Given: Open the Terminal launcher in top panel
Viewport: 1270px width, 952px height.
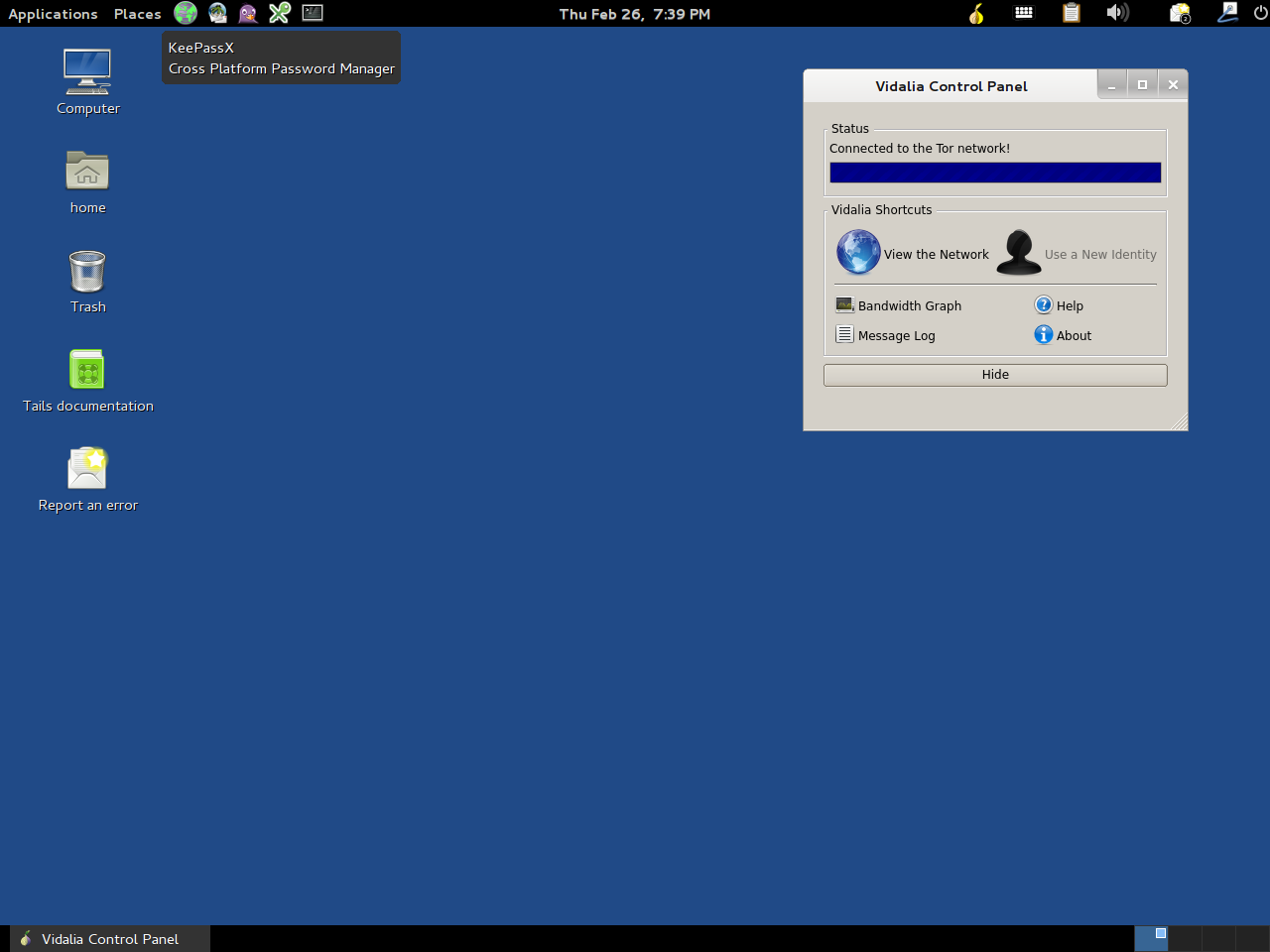Looking at the screenshot, I should tap(313, 13).
